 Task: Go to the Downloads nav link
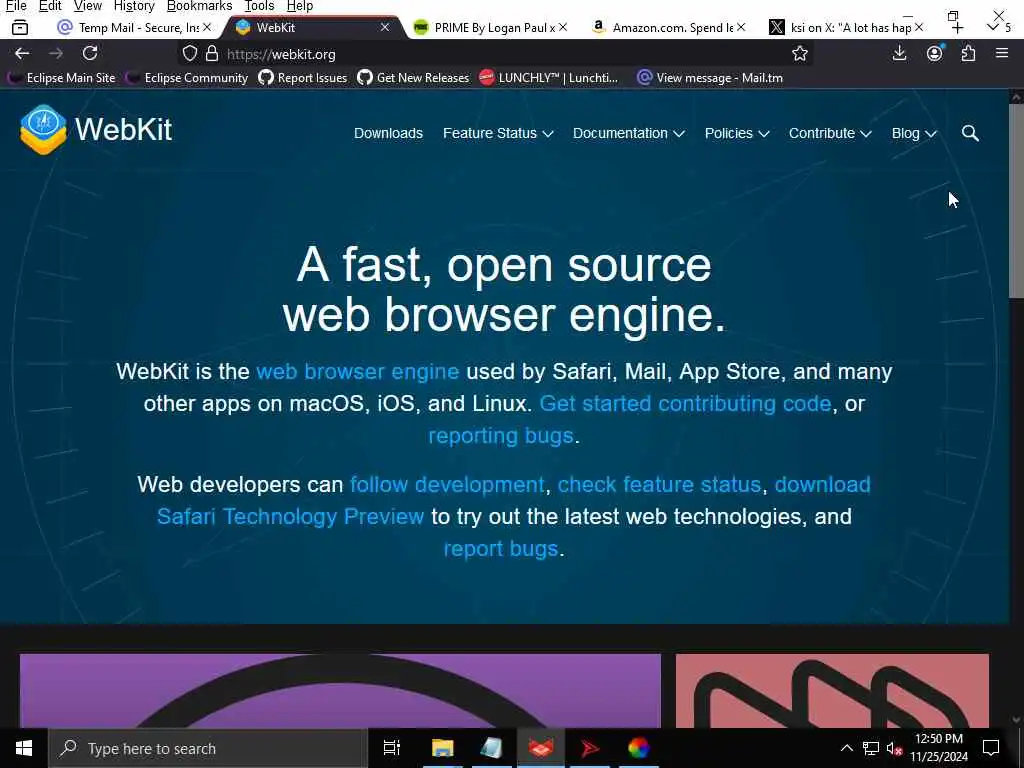388,133
